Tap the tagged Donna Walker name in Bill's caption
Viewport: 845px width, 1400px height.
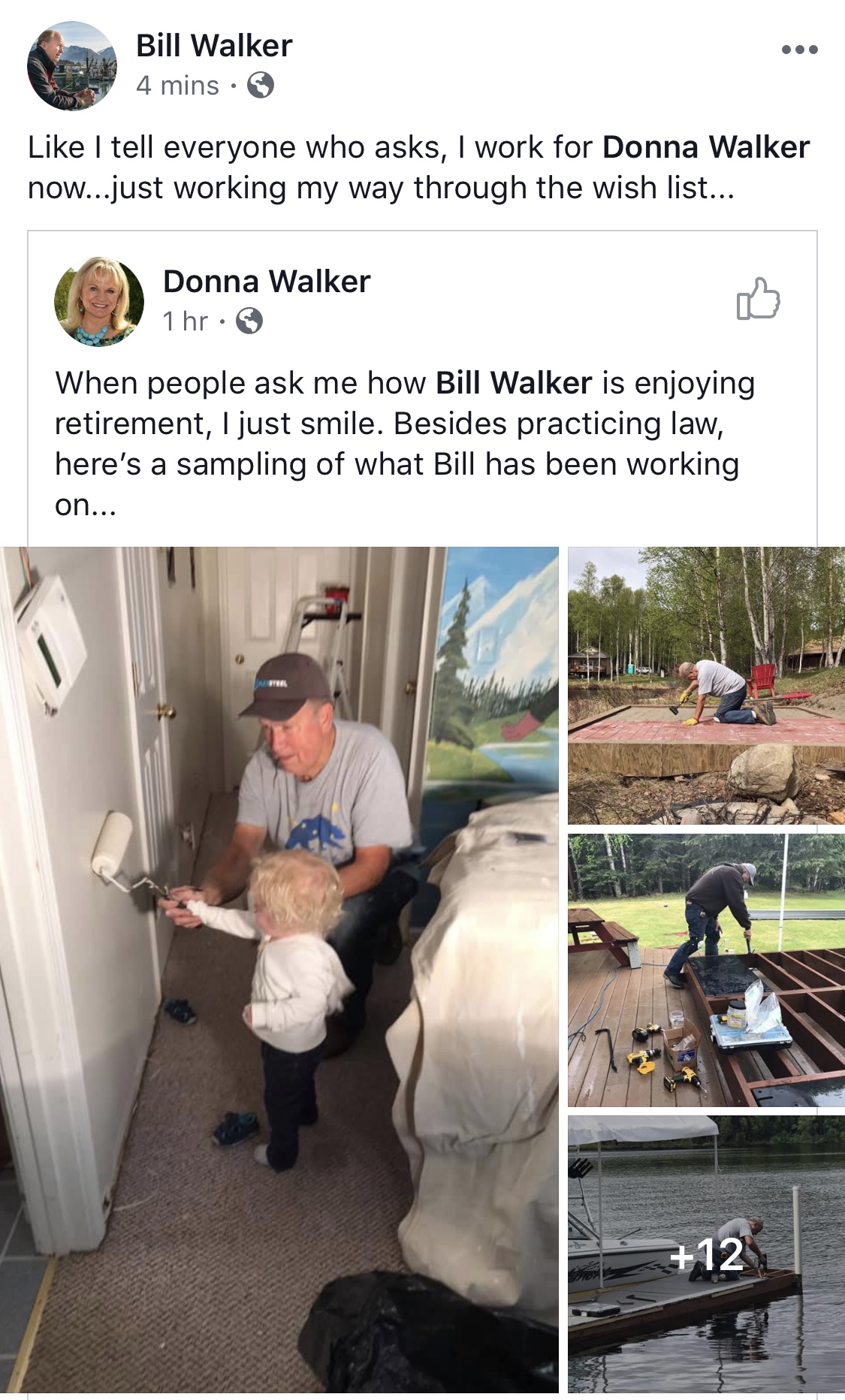[x=706, y=147]
